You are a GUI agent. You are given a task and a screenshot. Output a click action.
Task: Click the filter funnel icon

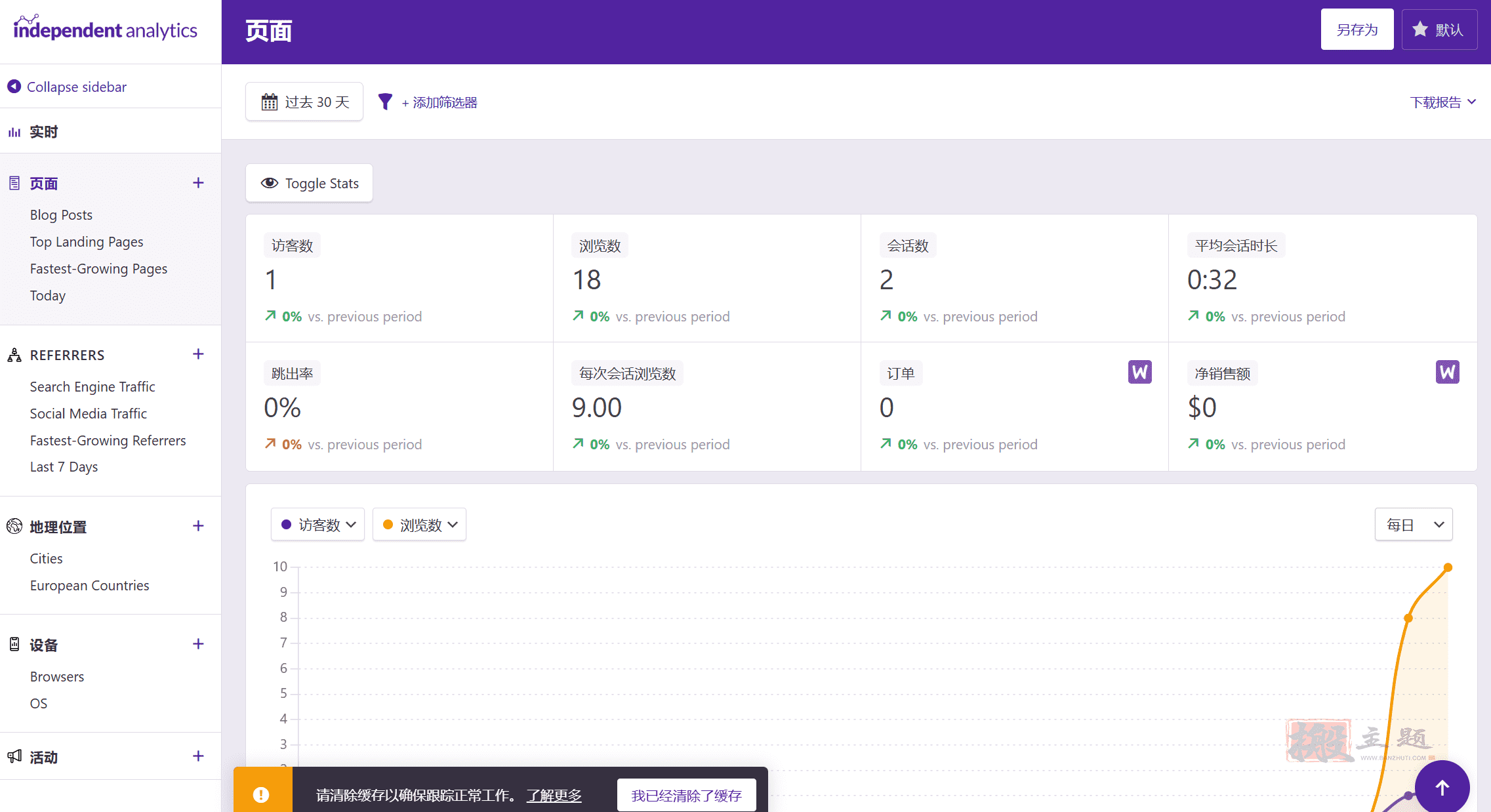[385, 102]
